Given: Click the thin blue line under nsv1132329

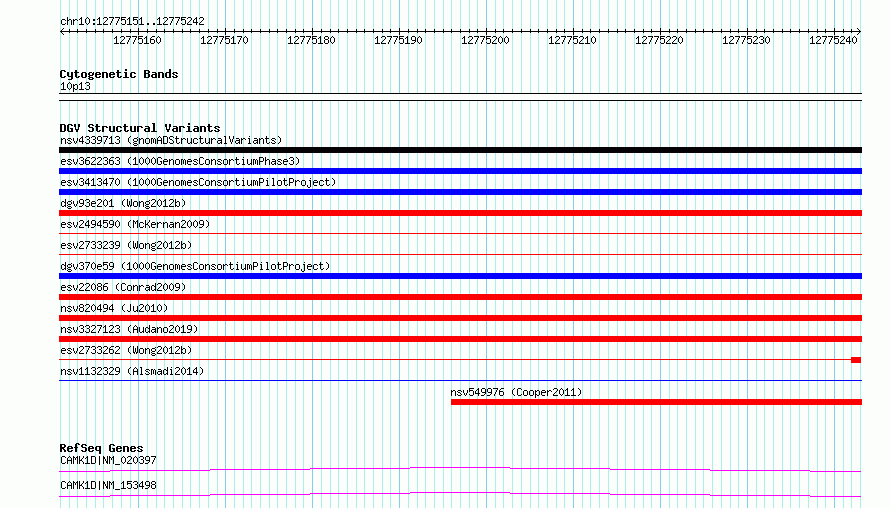Looking at the screenshot, I should pos(460,380).
